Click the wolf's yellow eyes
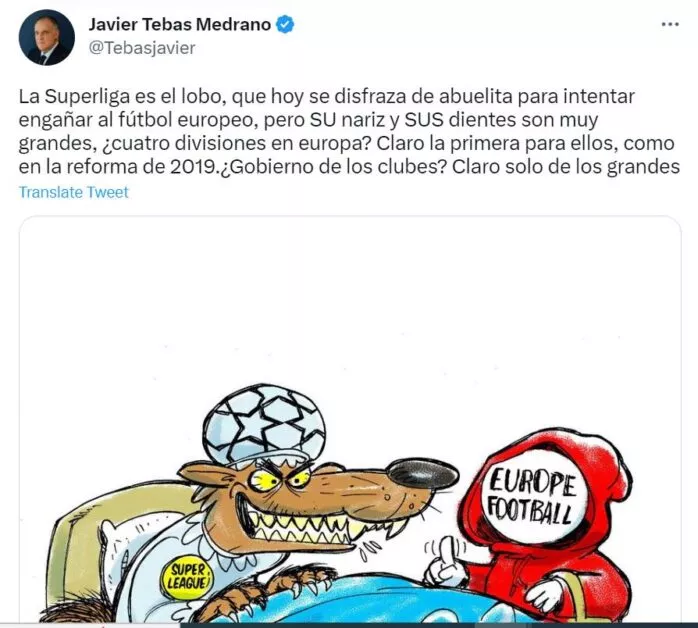This screenshot has height=628, width=698. [x=279, y=479]
